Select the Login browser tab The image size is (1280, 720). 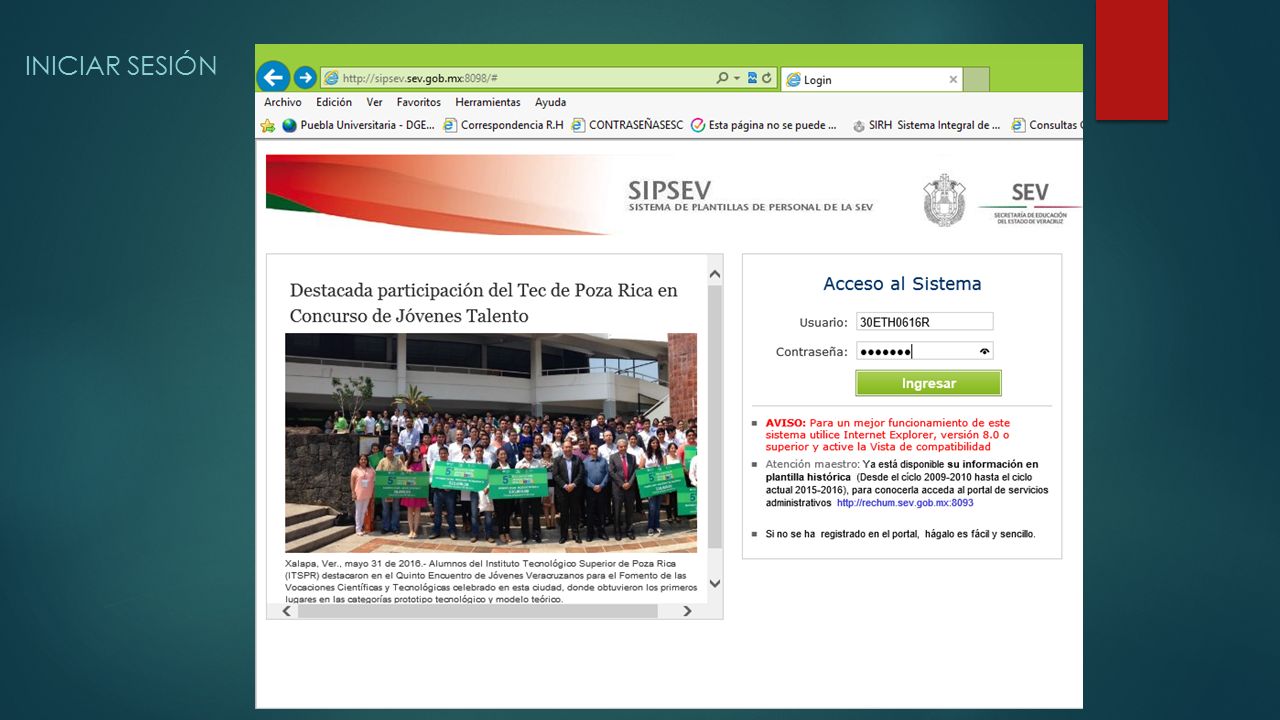(871, 80)
